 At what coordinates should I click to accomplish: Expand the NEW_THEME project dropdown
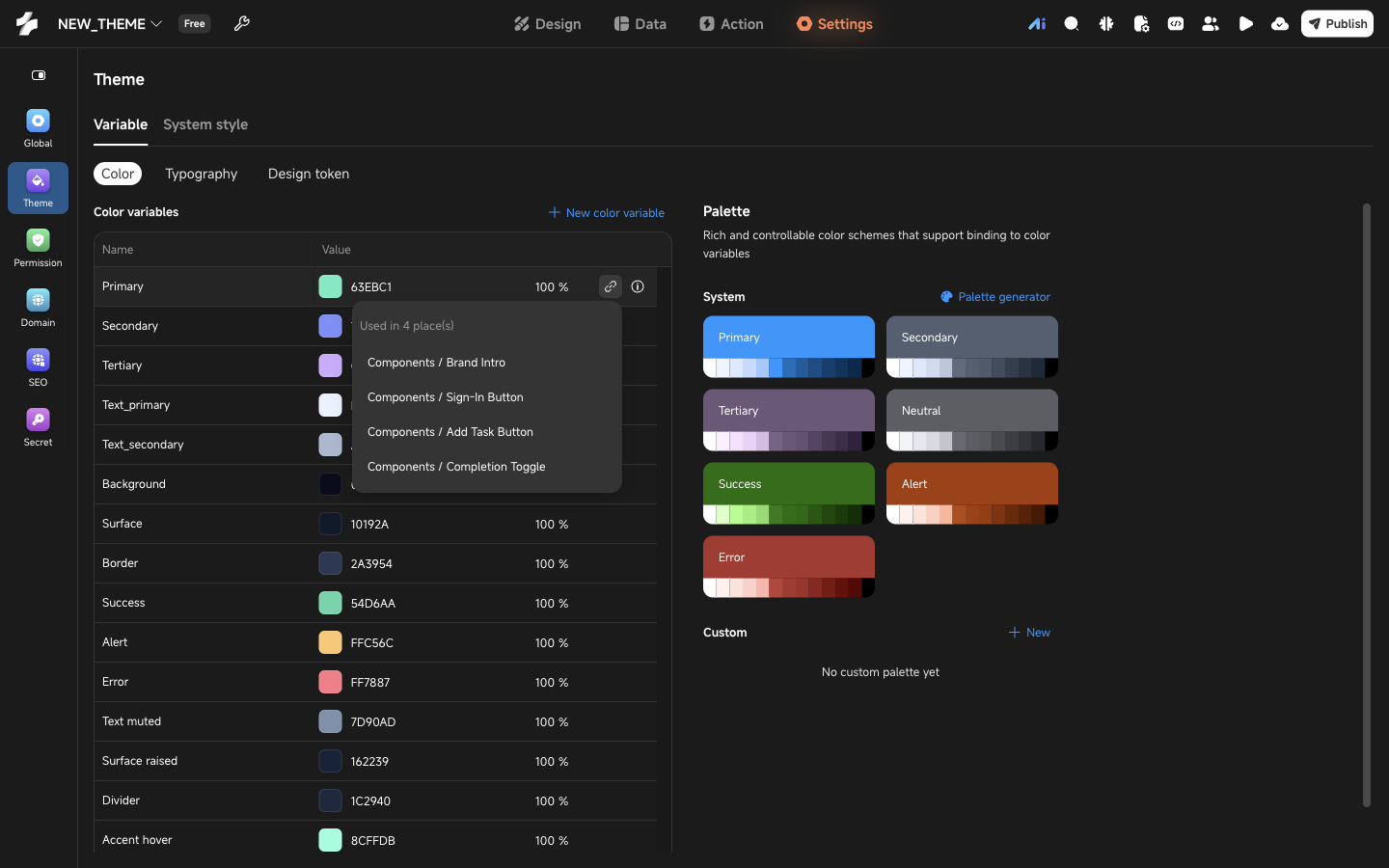(x=109, y=23)
